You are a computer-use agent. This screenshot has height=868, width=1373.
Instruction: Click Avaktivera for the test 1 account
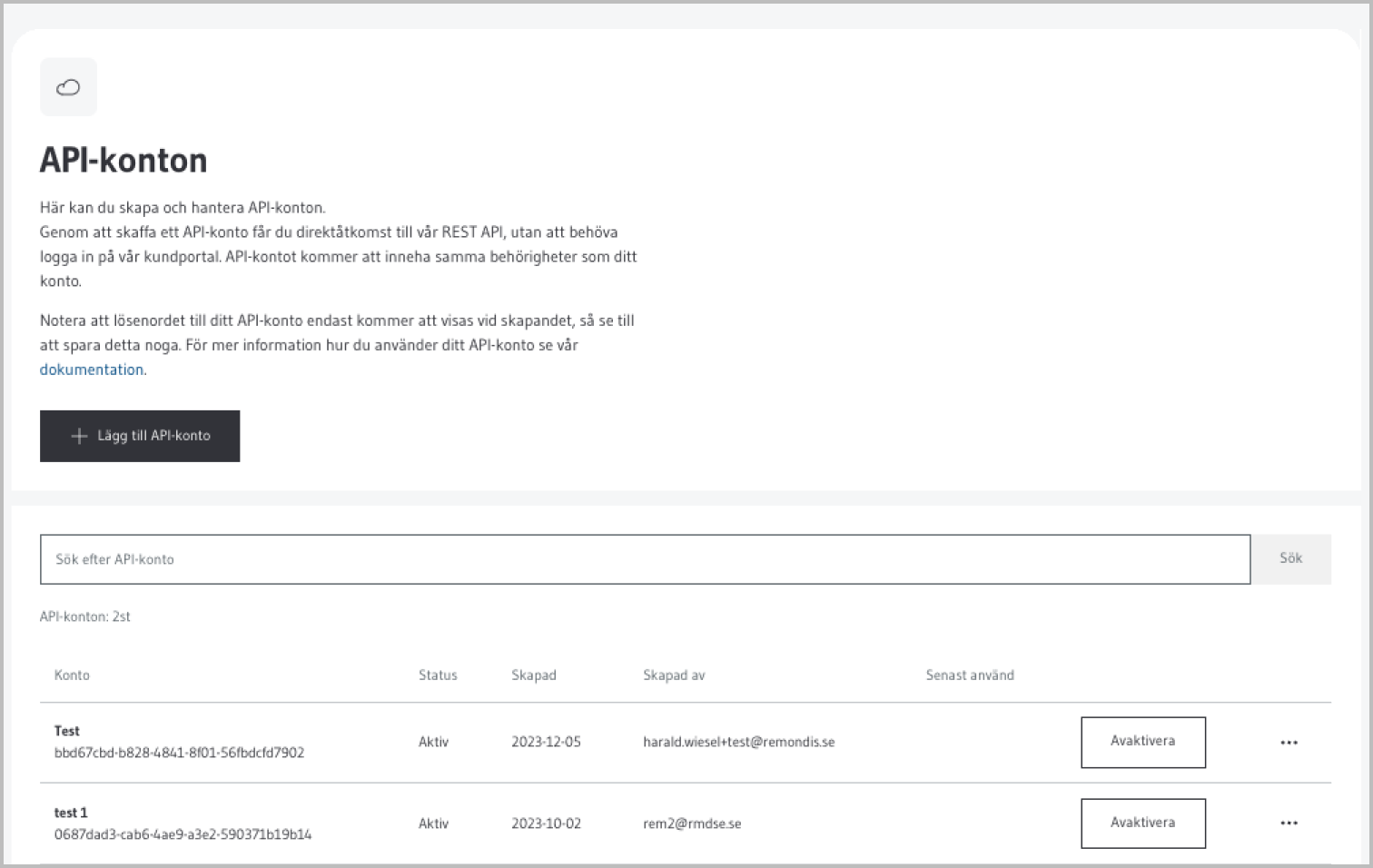point(1142,823)
